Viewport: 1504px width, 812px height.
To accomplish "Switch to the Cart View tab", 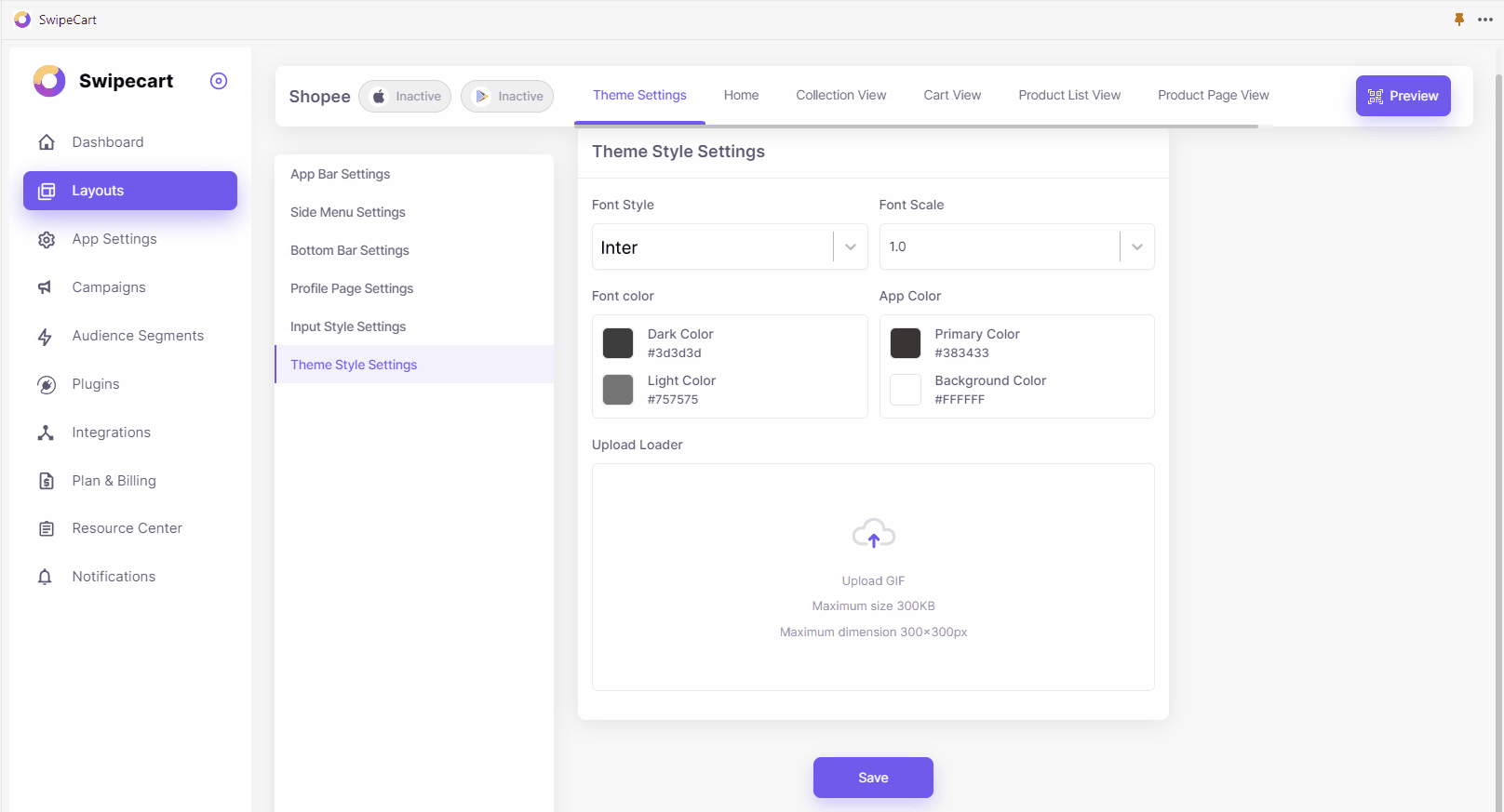I will coord(952,95).
